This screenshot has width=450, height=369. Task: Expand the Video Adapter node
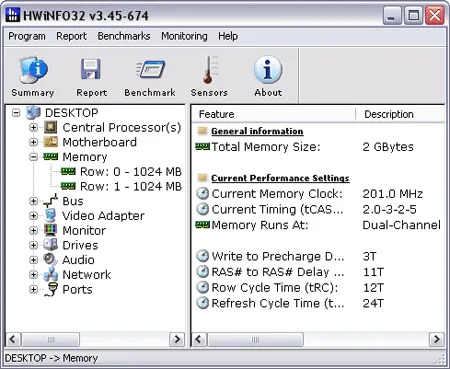(x=33, y=216)
